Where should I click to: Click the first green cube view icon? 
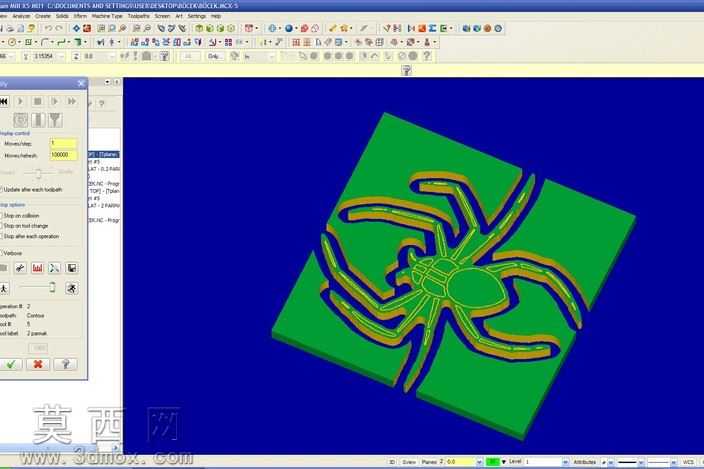199,28
